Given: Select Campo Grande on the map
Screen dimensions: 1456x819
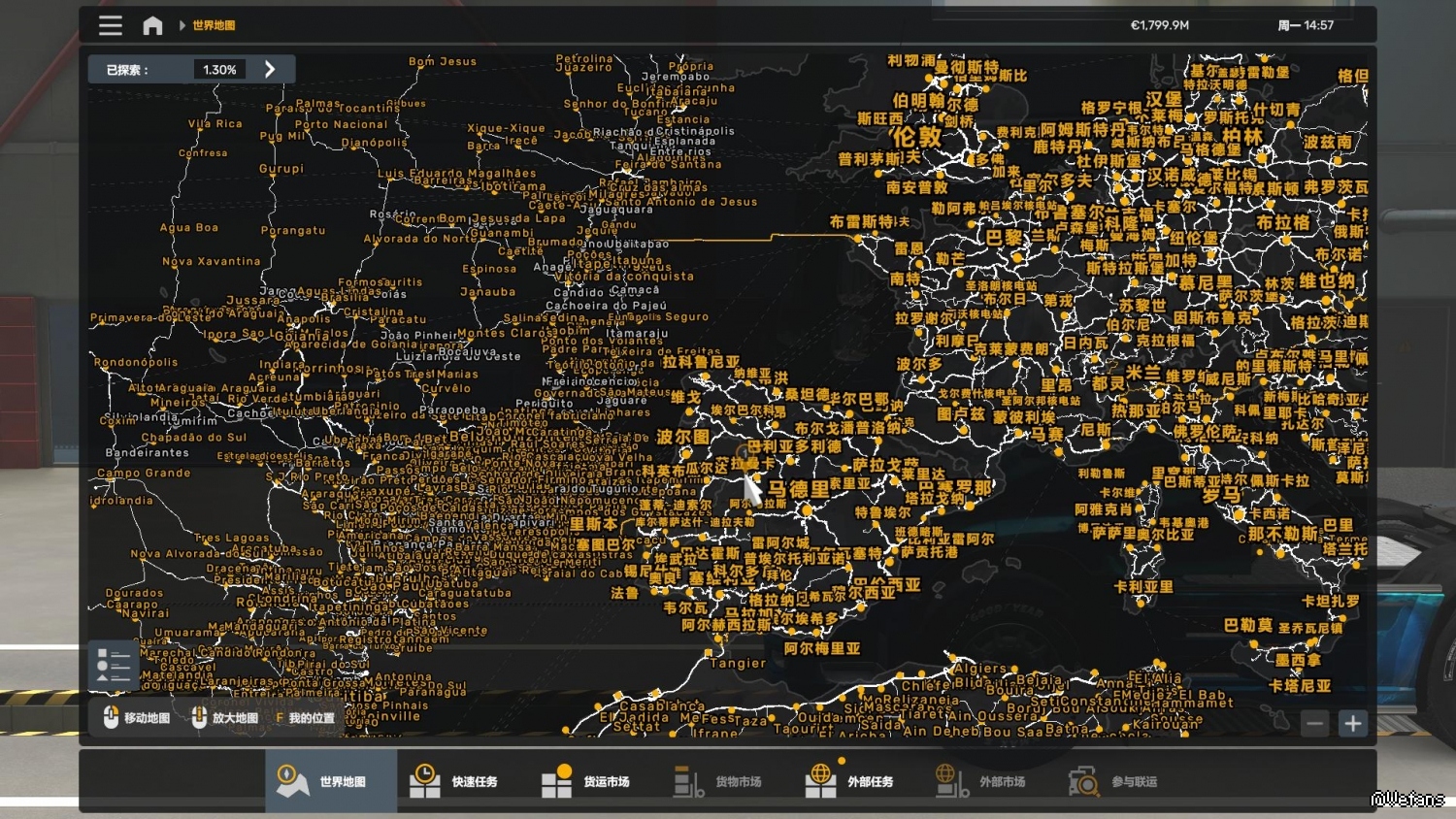Looking at the screenshot, I should point(144,474).
